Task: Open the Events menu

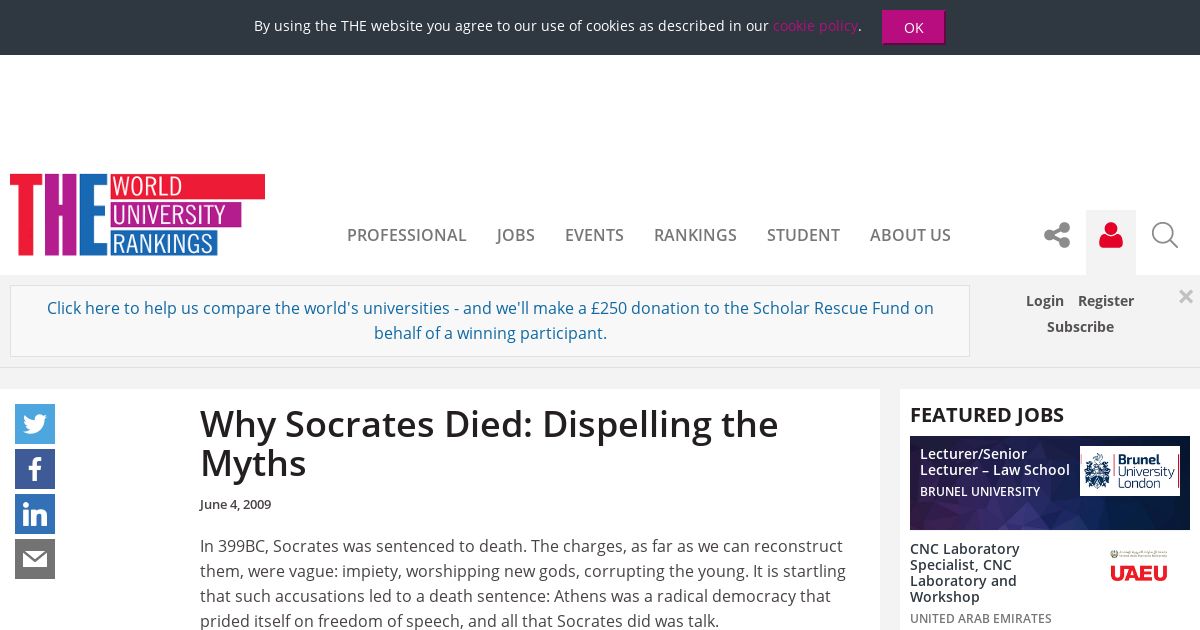Action: tap(594, 235)
